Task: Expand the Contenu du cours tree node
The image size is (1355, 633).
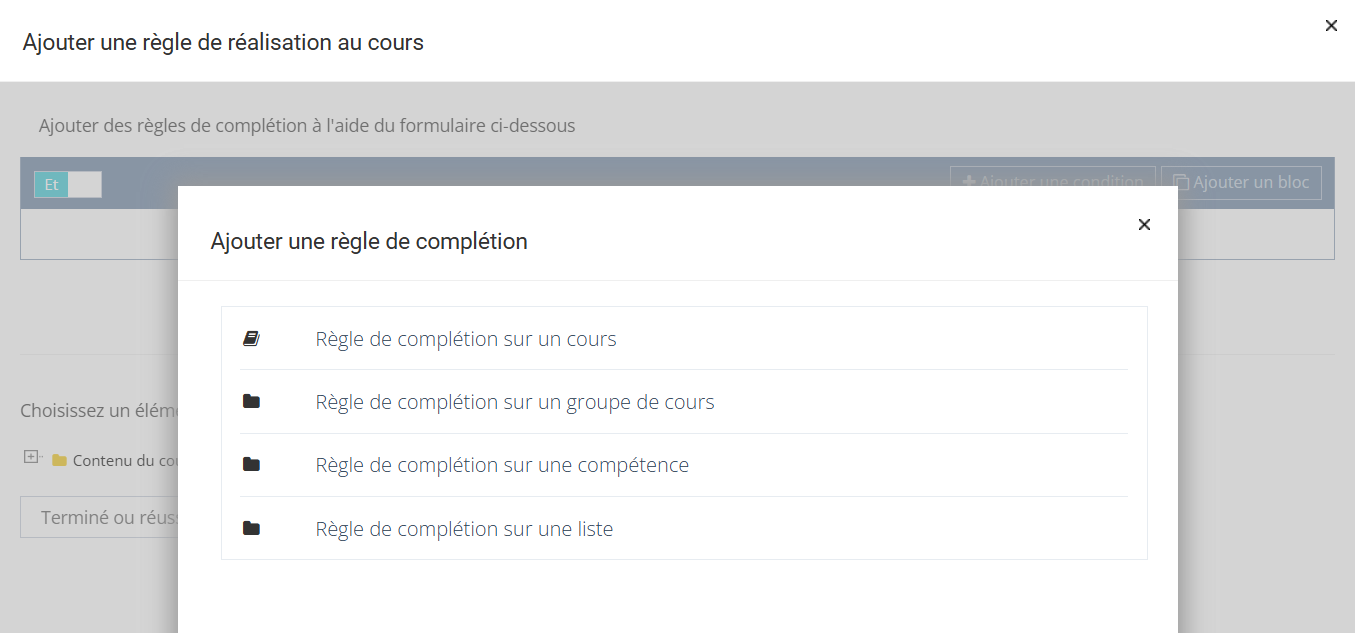Action: coord(31,457)
